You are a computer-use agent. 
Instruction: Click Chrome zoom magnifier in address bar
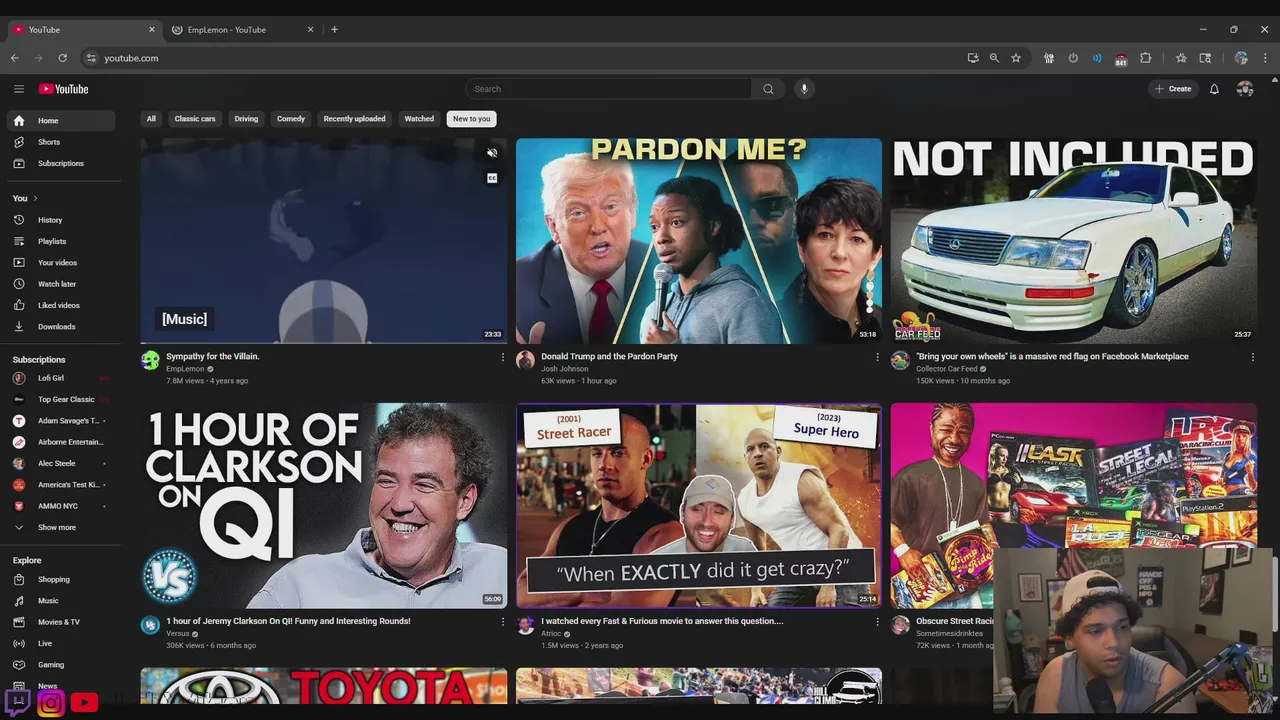click(x=994, y=58)
